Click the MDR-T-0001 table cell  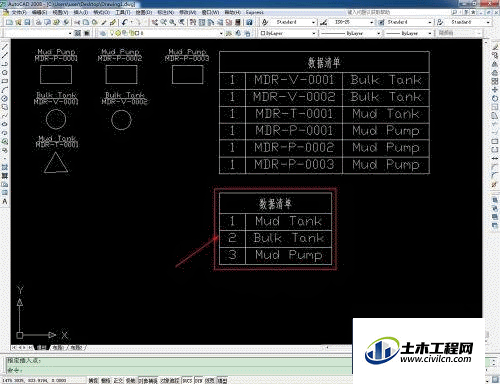coord(294,114)
